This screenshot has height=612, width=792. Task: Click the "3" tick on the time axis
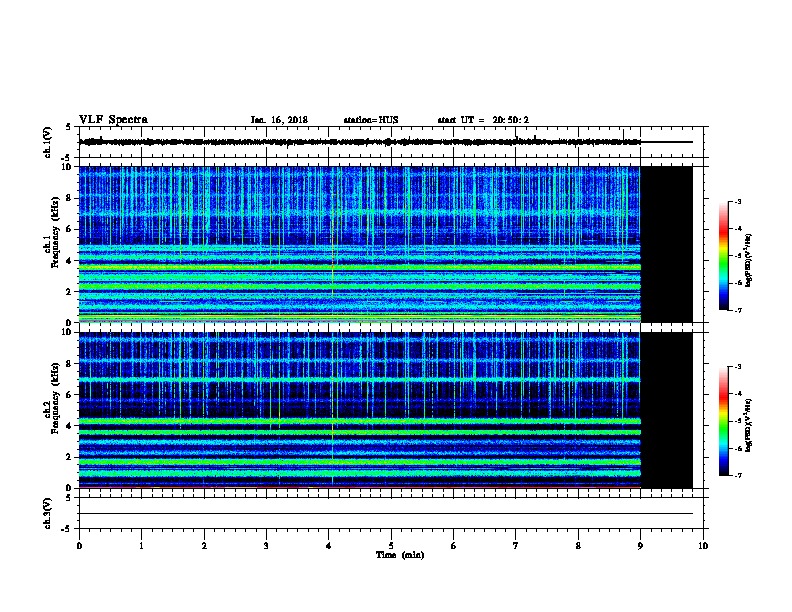(266, 546)
